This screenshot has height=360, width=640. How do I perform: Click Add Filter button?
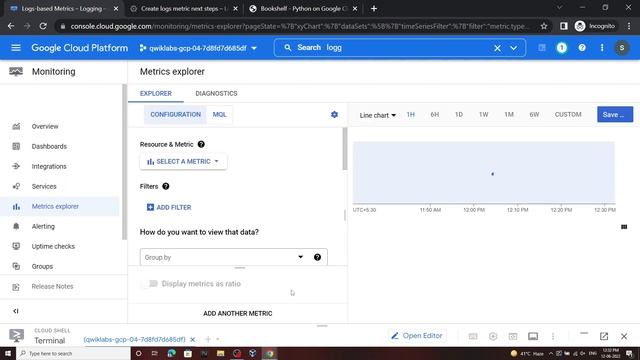(x=169, y=207)
